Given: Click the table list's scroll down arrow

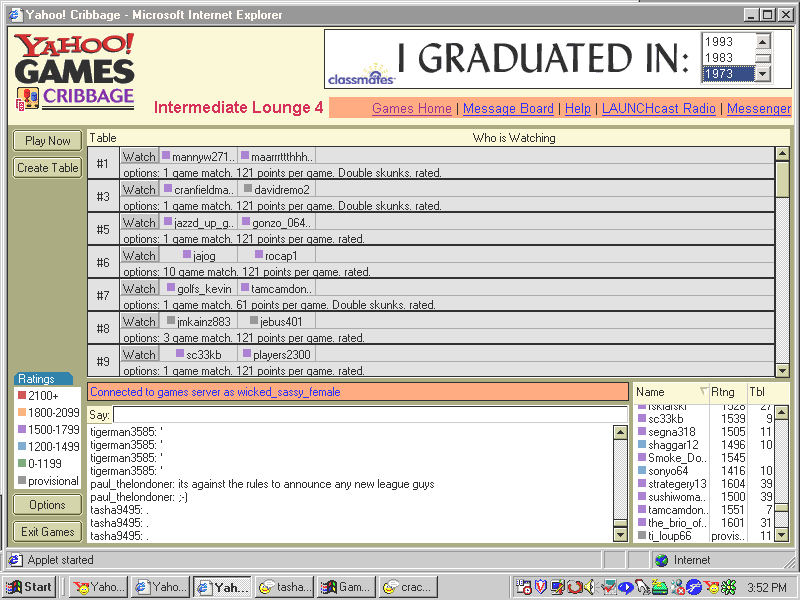Looking at the screenshot, I should [x=782, y=370].
